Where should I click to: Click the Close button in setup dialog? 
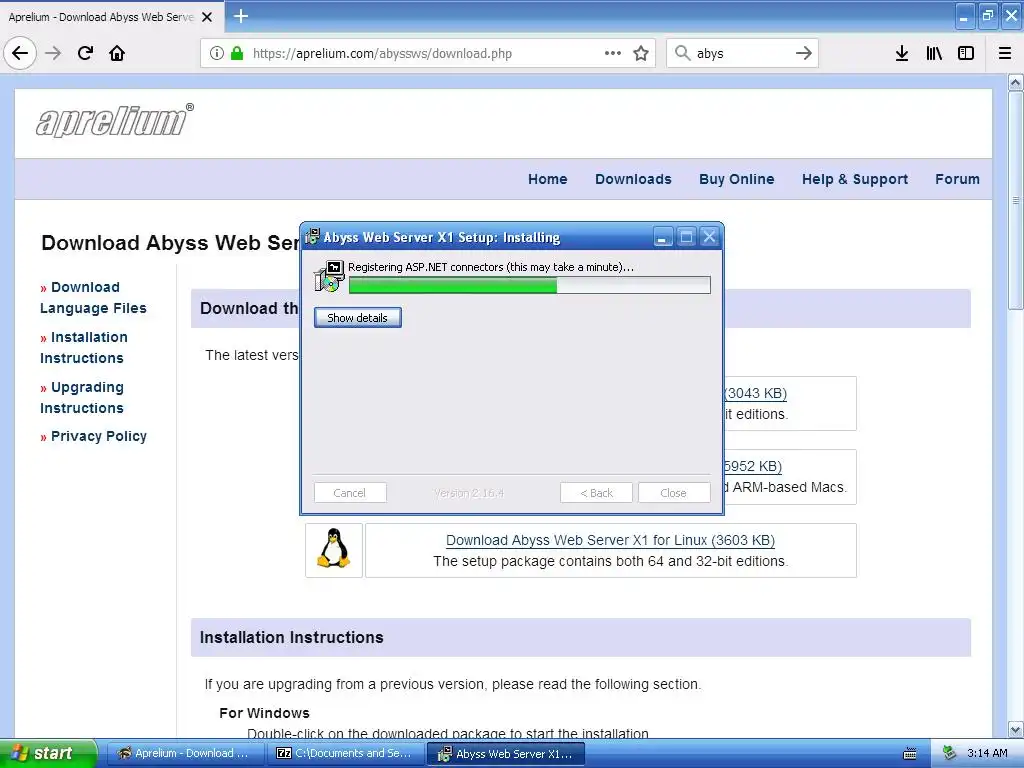[x=674, y=493]
